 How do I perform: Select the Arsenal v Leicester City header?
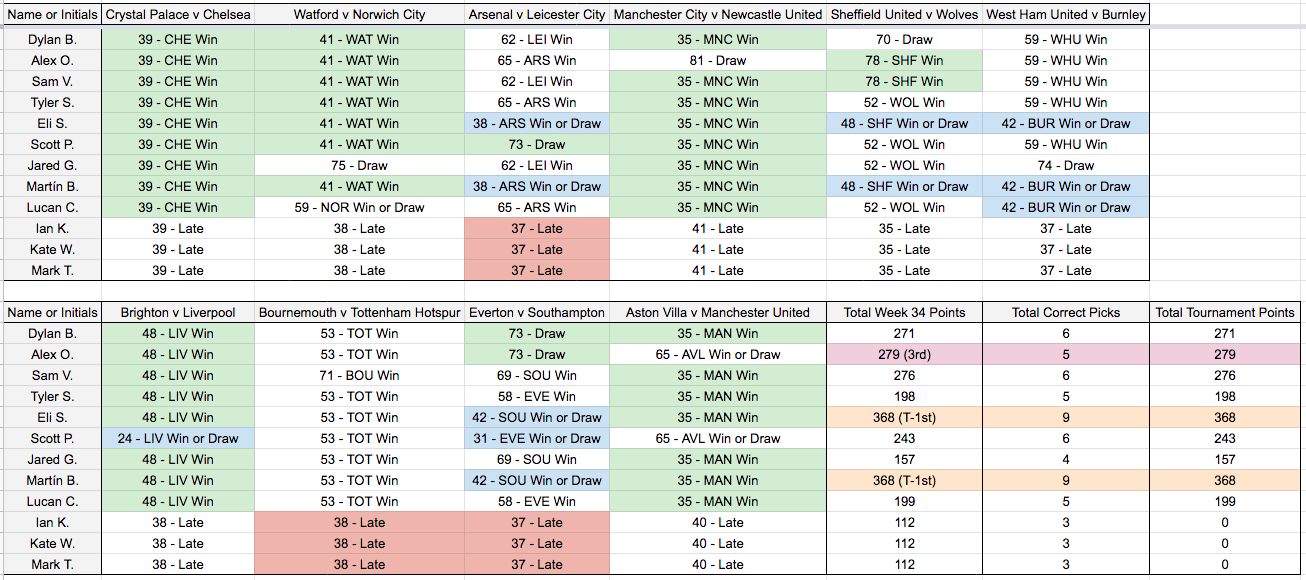tap(537, 15)
